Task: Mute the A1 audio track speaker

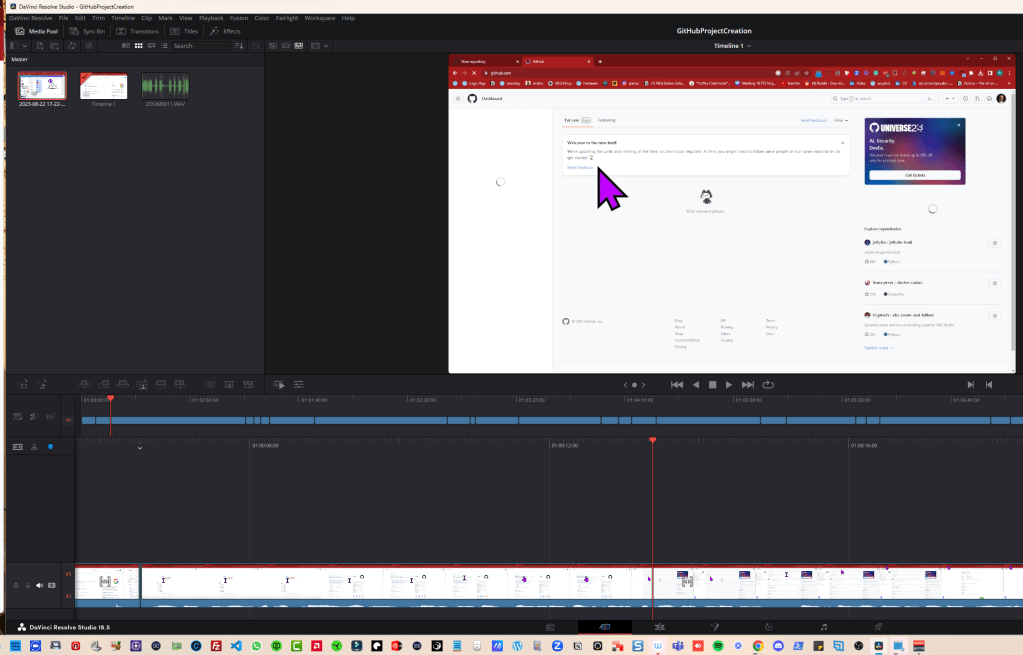Action: click(x=39, y=585)
